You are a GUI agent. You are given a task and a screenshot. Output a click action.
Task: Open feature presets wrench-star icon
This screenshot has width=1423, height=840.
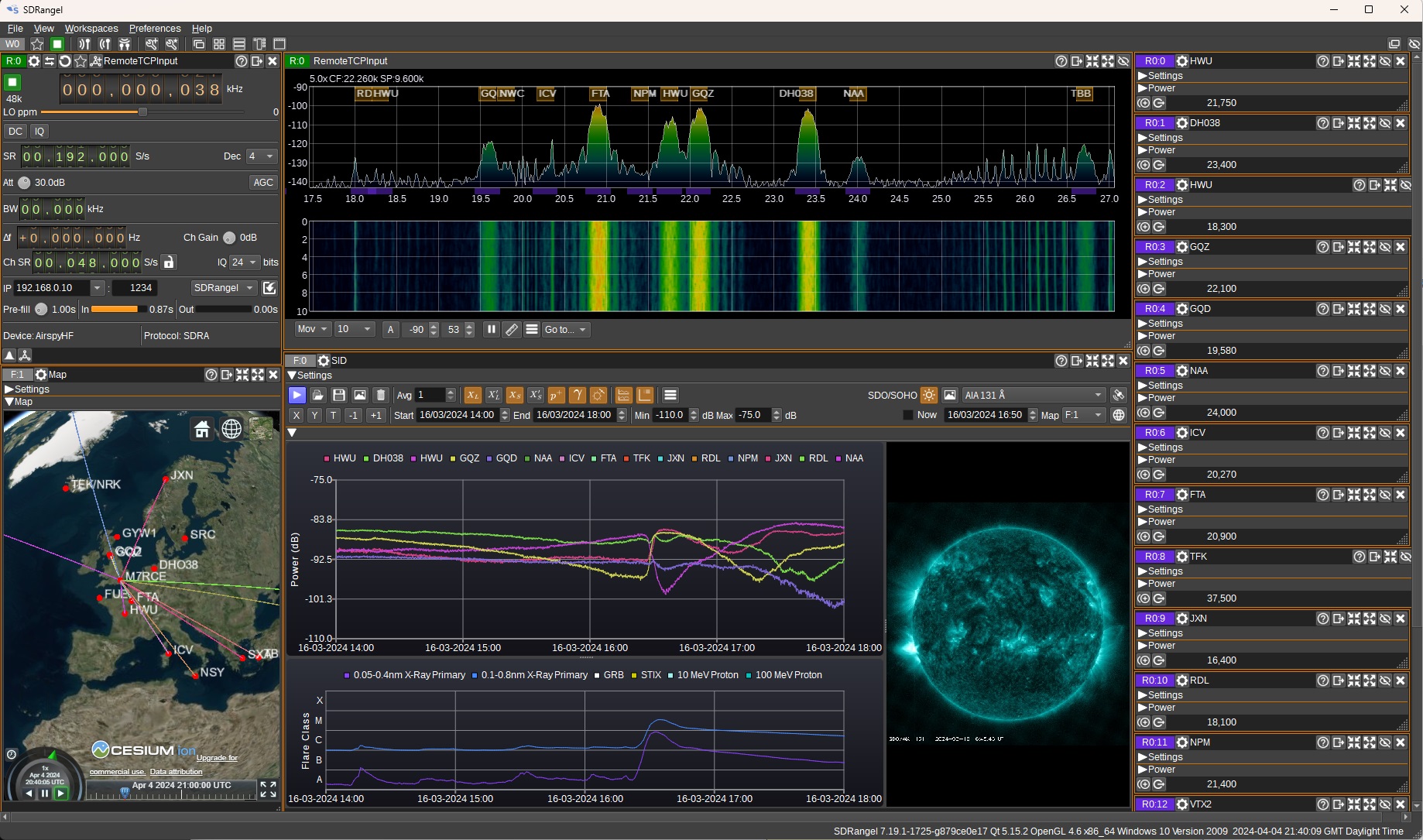coord(172,44)
